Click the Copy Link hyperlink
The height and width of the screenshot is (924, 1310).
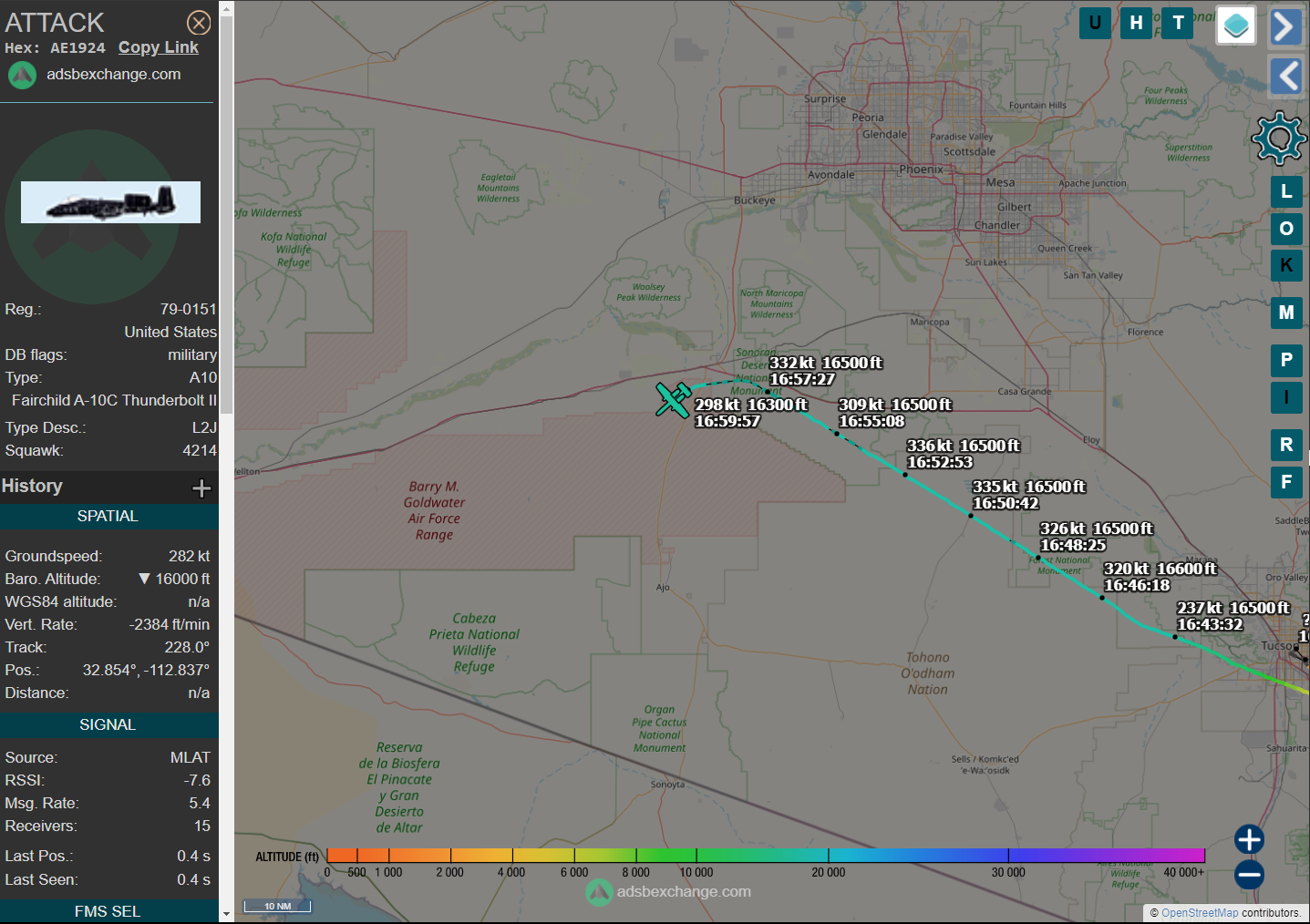(x=159, y=47)
